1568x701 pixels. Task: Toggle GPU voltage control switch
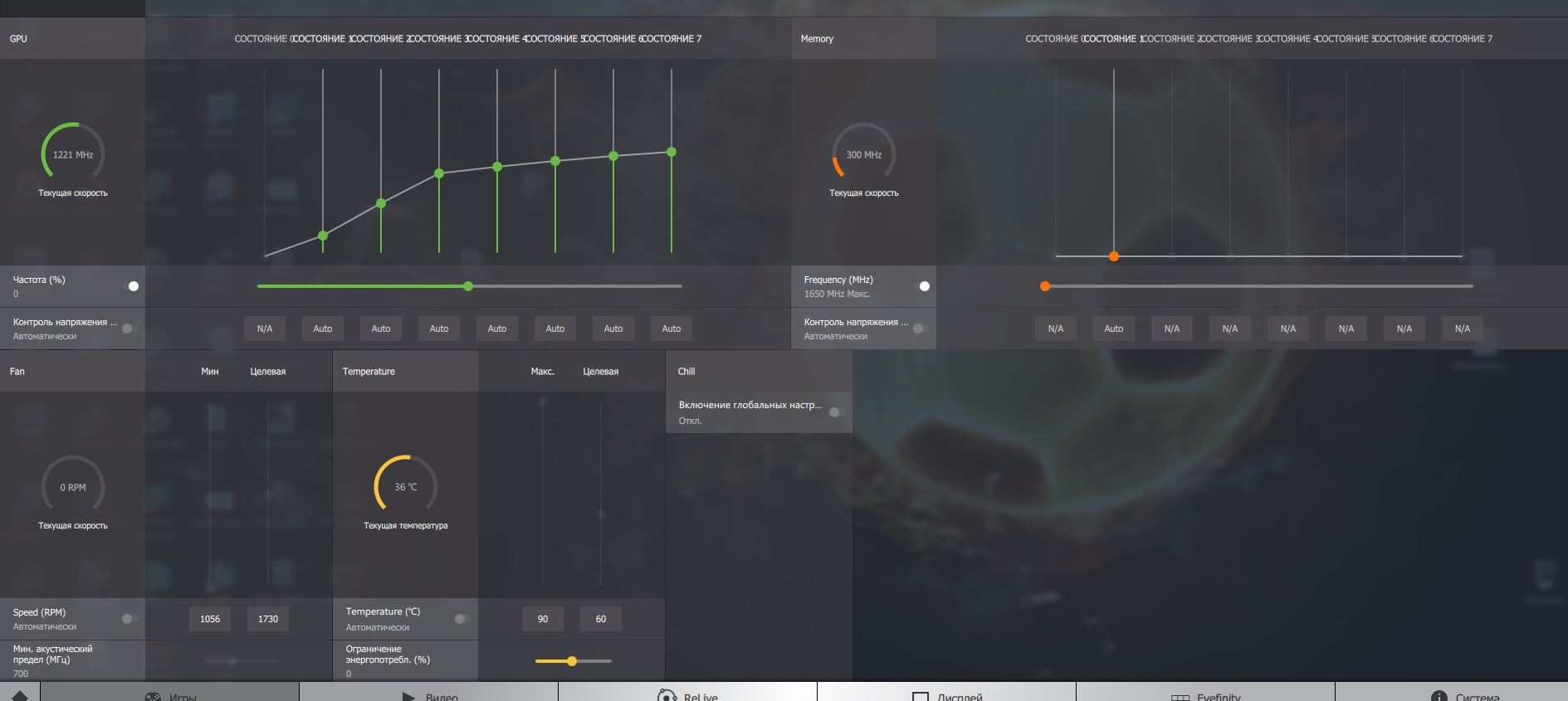pos(130,329)
